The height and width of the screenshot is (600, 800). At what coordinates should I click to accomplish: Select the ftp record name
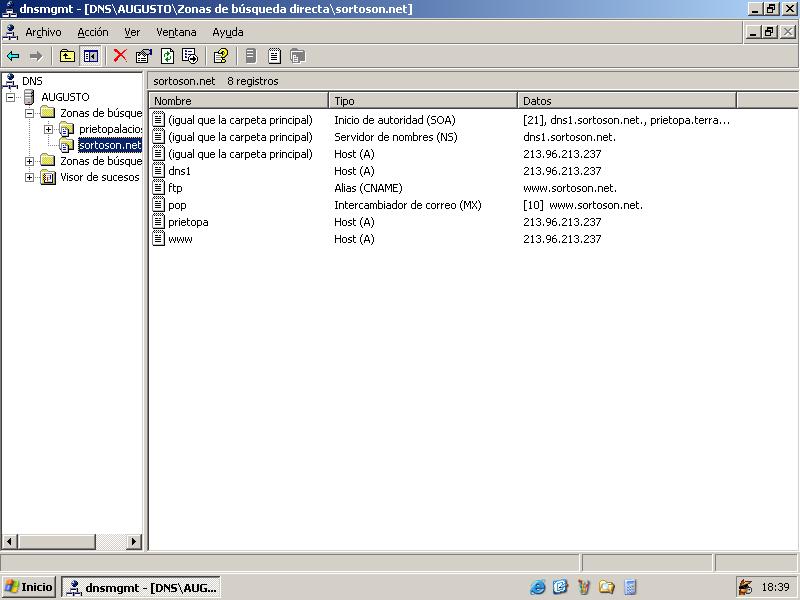[x=175, y=188]
